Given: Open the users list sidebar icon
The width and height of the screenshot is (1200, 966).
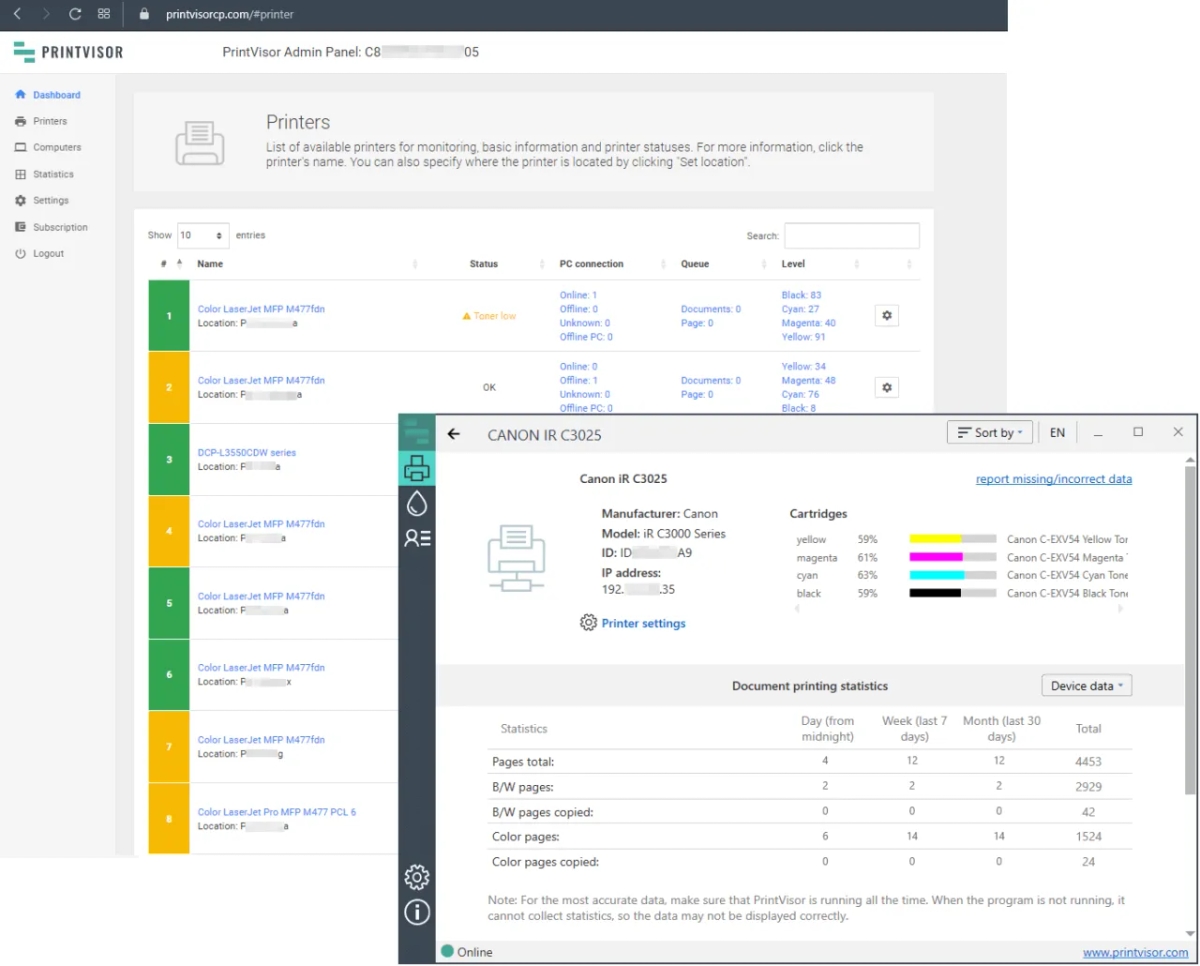Looking at the screenshot, I should [x=417, y=538].
